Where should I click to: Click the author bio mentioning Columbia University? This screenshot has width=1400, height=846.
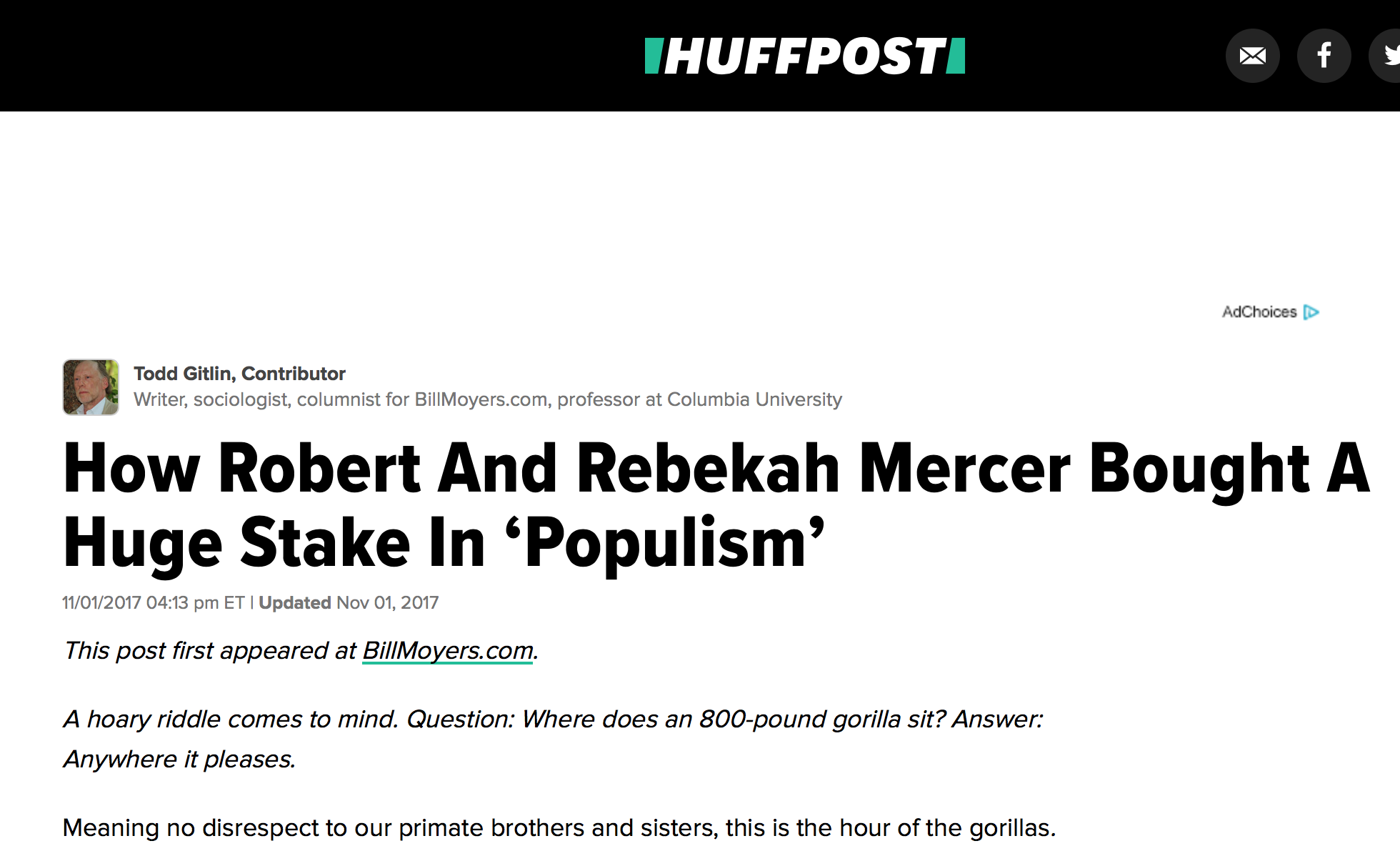(x=487, y=399)
